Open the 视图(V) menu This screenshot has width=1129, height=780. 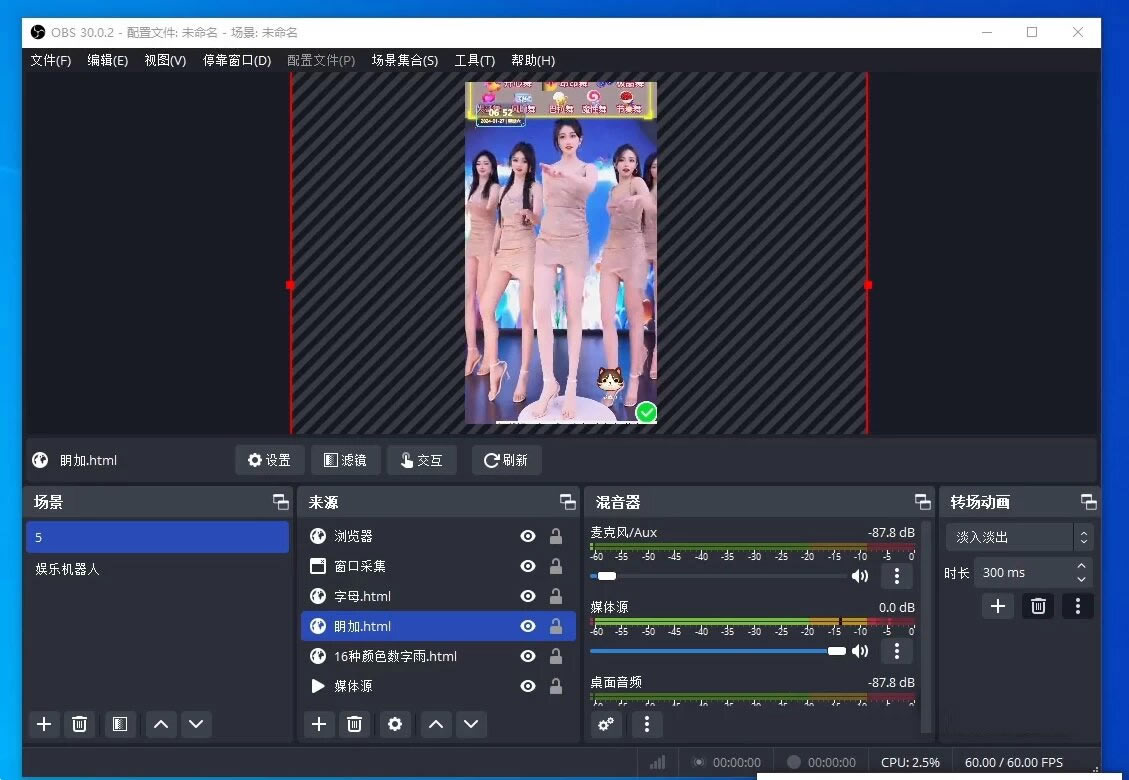click(165, 60)
